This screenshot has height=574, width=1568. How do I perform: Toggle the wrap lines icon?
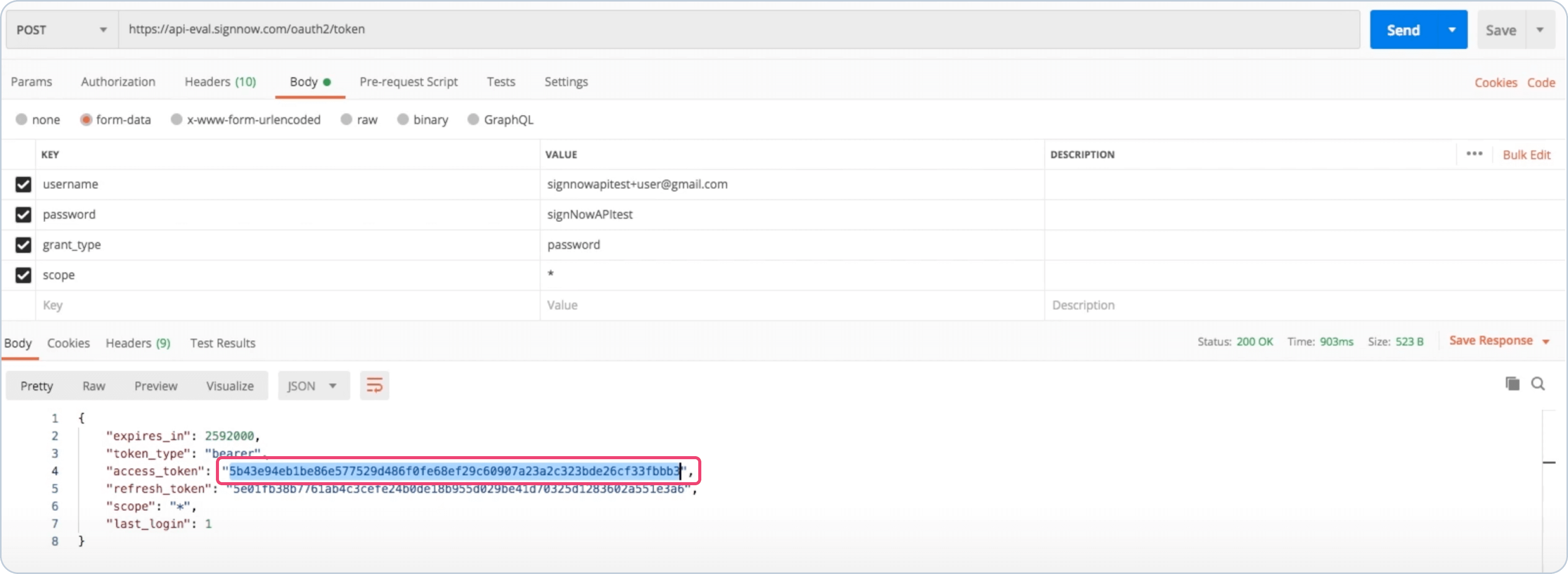(374, 385)
